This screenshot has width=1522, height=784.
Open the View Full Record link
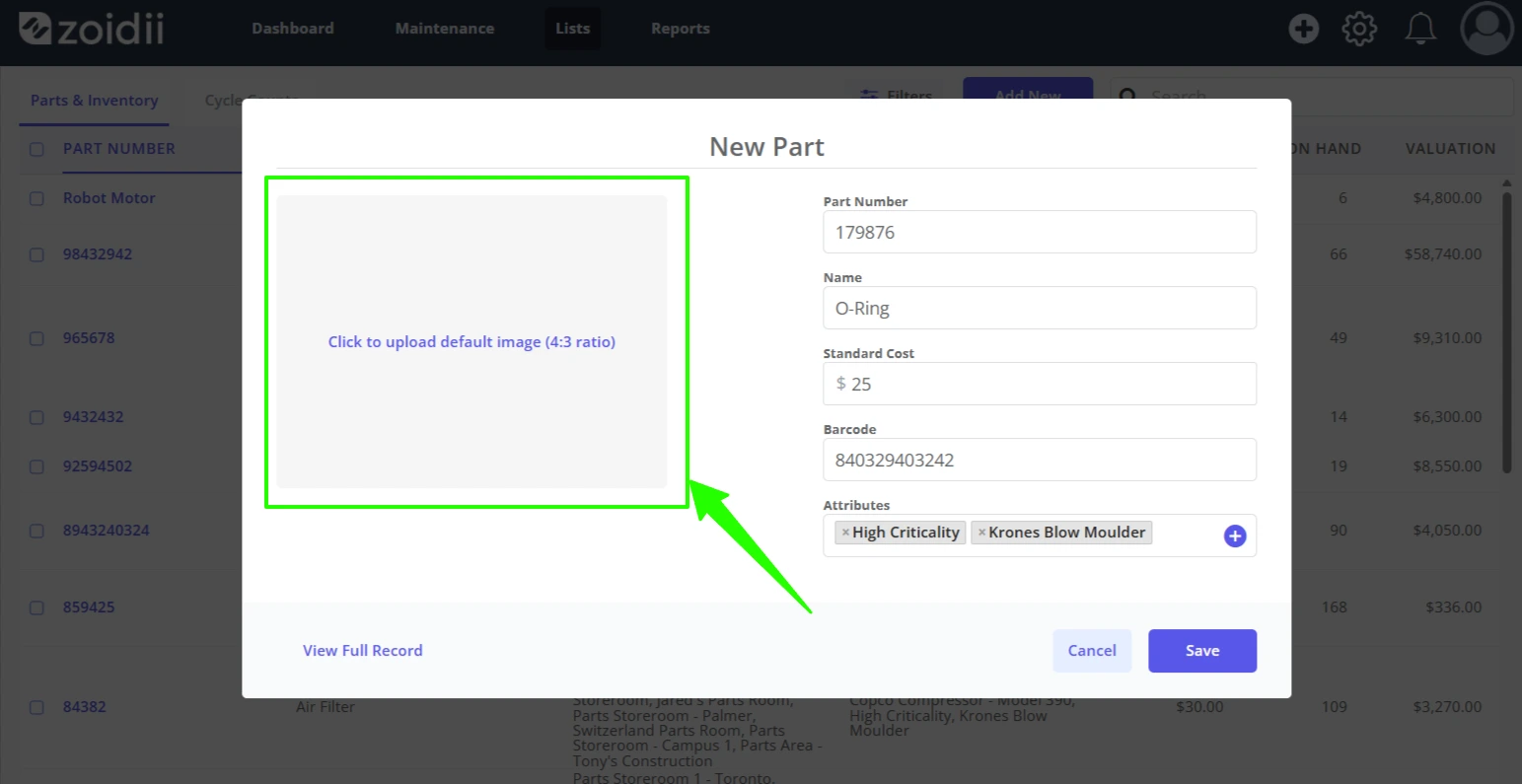[x=363, y=651]
